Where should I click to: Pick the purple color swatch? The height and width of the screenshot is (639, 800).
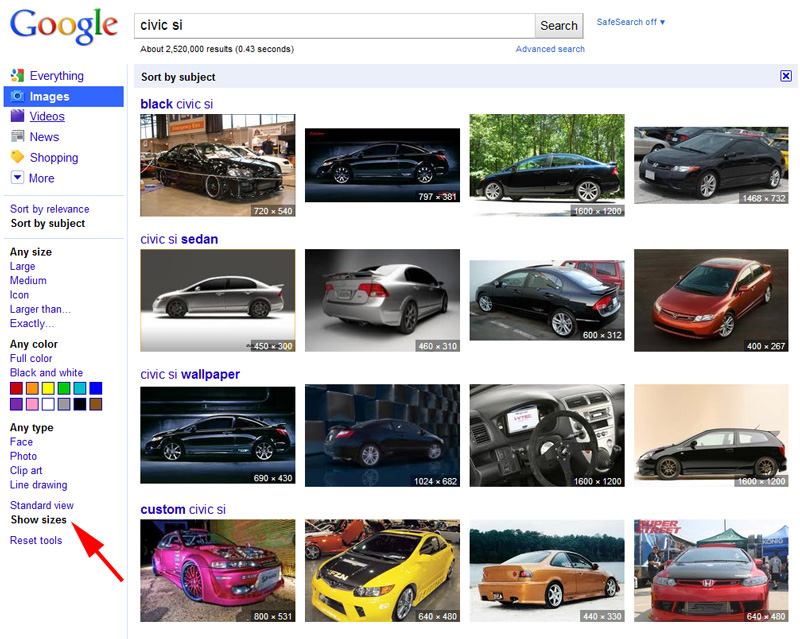16,404
